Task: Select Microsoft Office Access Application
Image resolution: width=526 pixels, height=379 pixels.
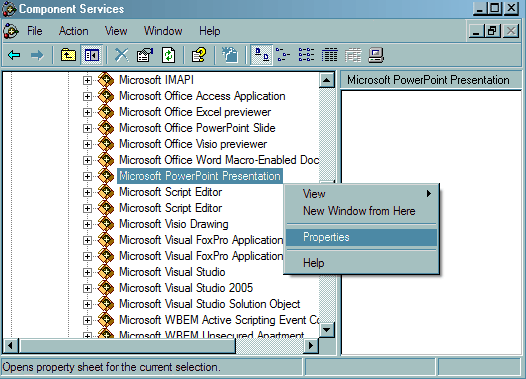Action: [x=202, y=96]
